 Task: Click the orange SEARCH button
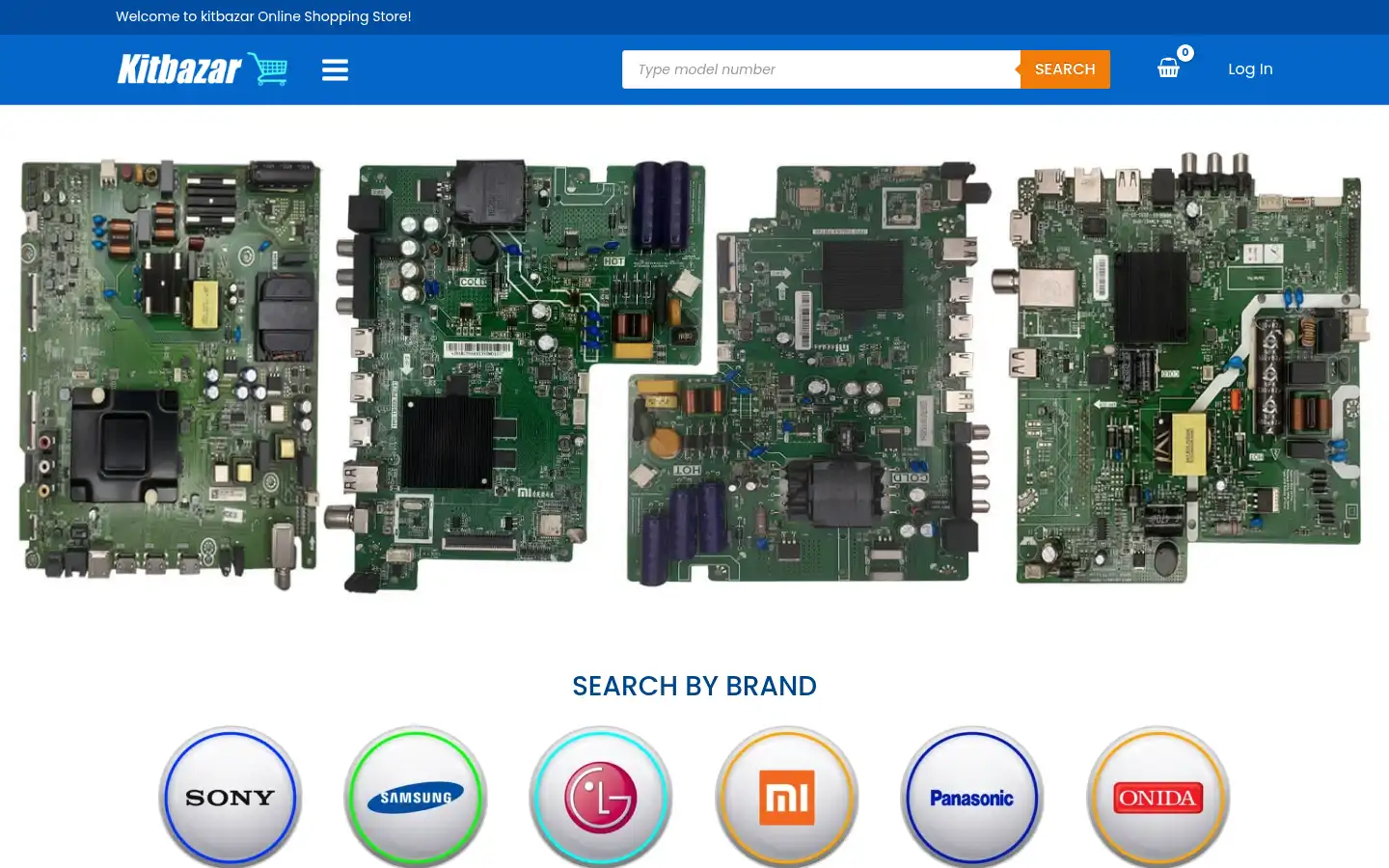coord(1065,69)
